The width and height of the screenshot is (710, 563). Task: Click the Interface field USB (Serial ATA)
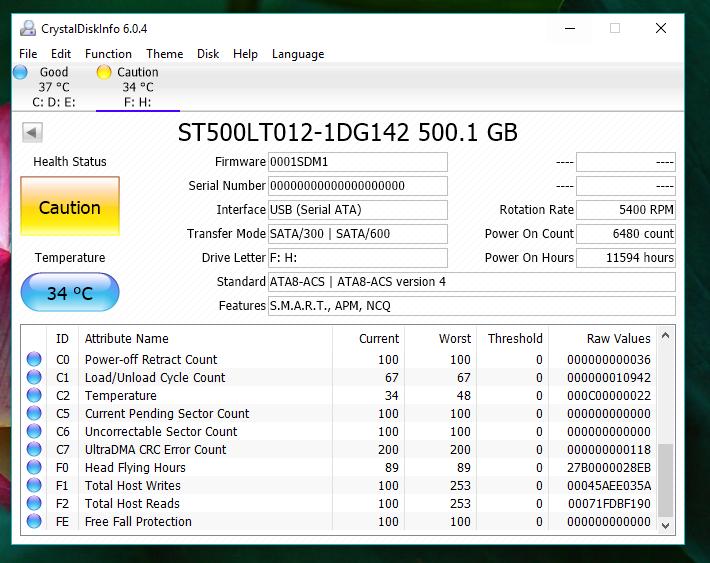tap(358, 210)
